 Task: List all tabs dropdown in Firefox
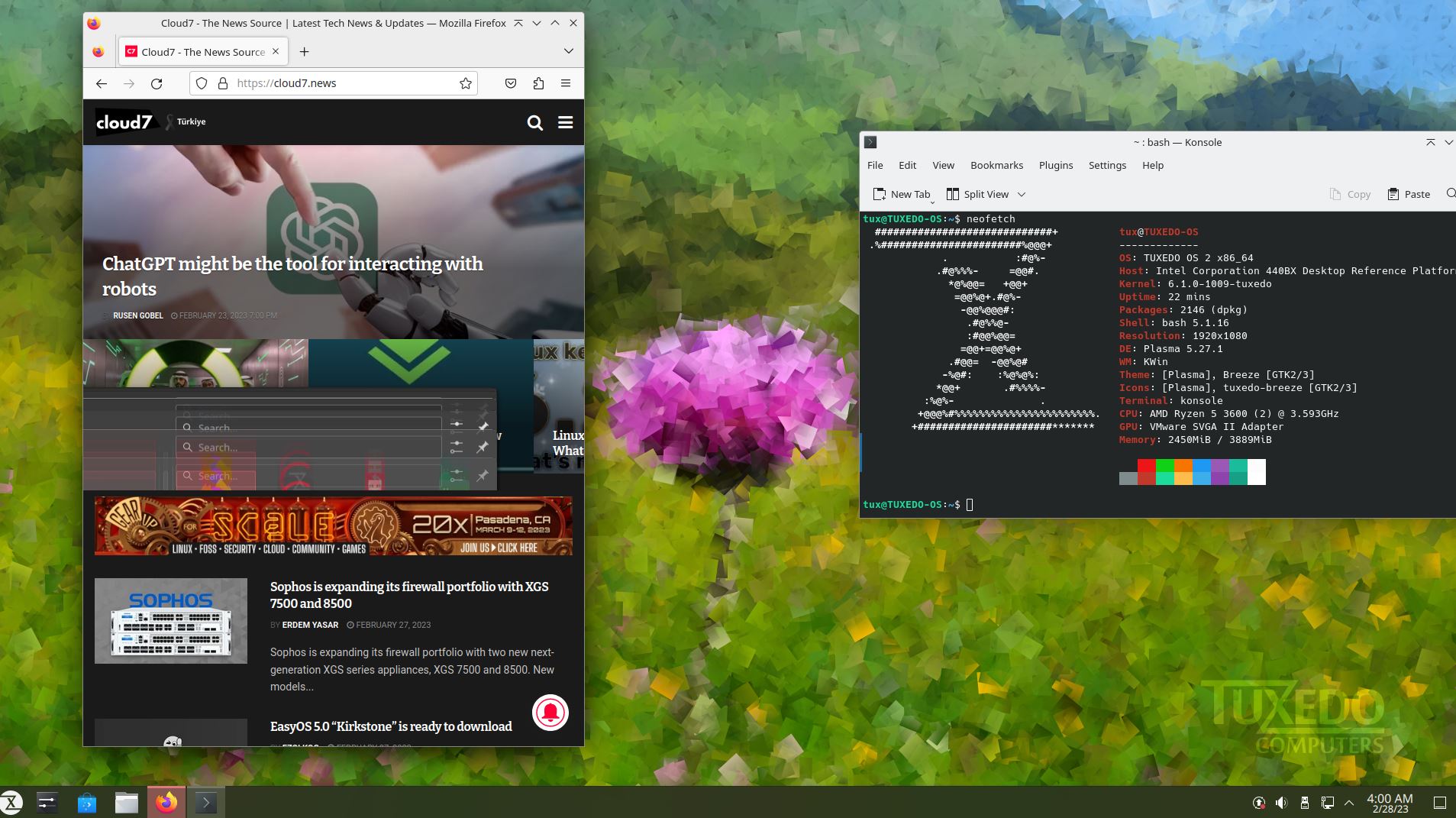[568, 51]
